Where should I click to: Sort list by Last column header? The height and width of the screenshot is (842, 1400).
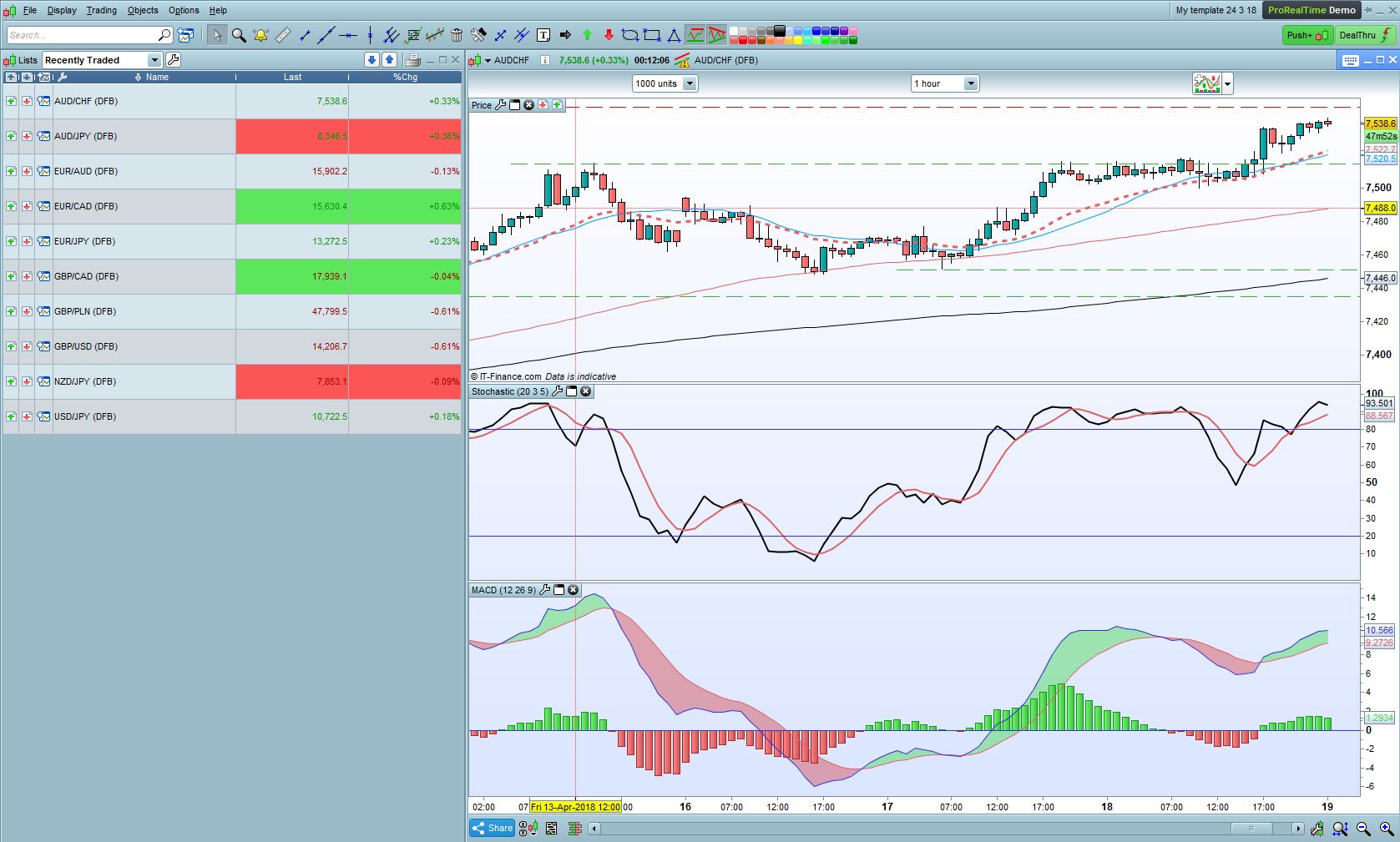[x=292, y=77]
